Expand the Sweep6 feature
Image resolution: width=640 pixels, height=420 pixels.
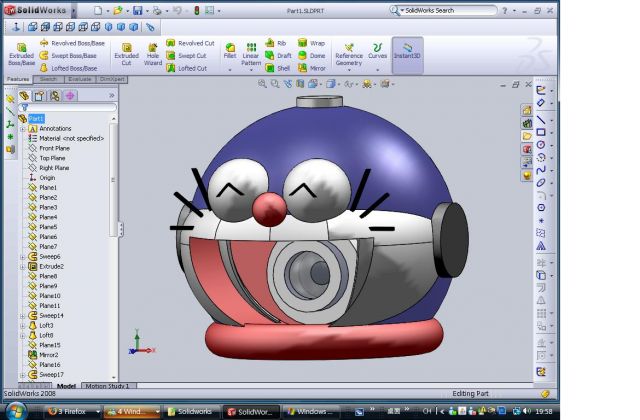[23, 257]
